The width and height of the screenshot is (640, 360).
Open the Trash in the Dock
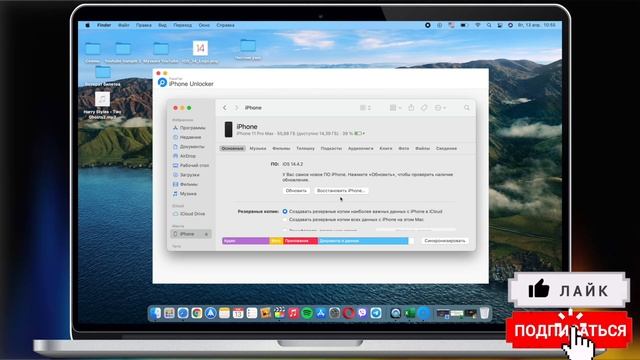point(484,313)
